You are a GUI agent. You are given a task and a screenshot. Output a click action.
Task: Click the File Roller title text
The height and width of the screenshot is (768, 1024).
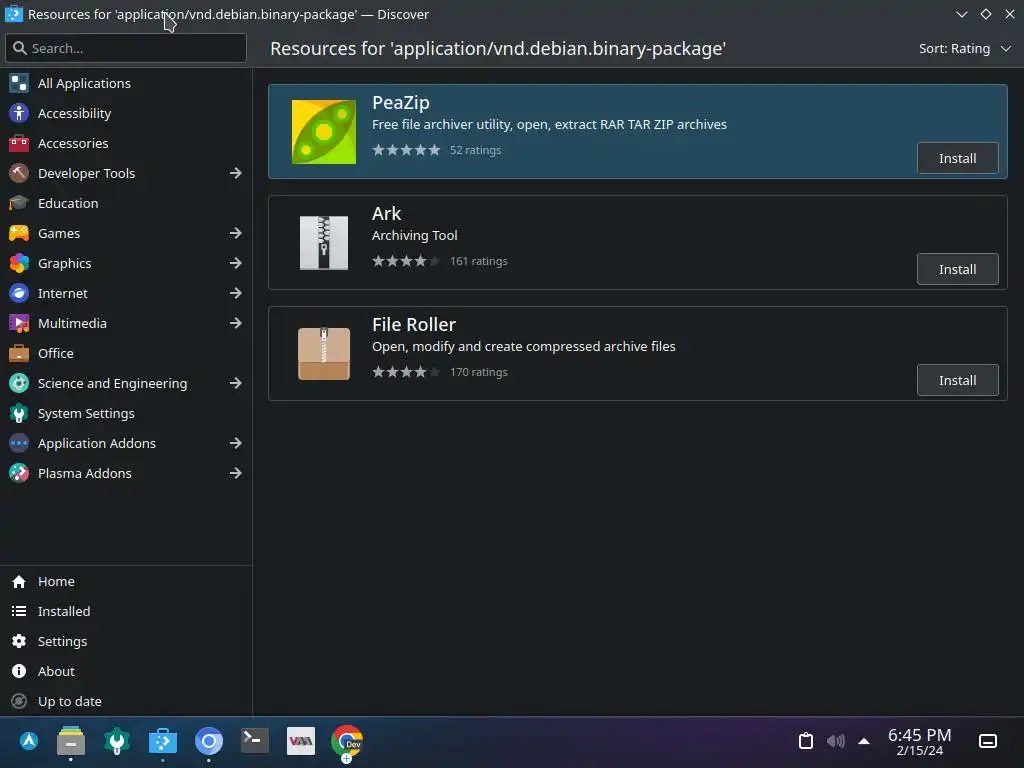coord(414,325)
